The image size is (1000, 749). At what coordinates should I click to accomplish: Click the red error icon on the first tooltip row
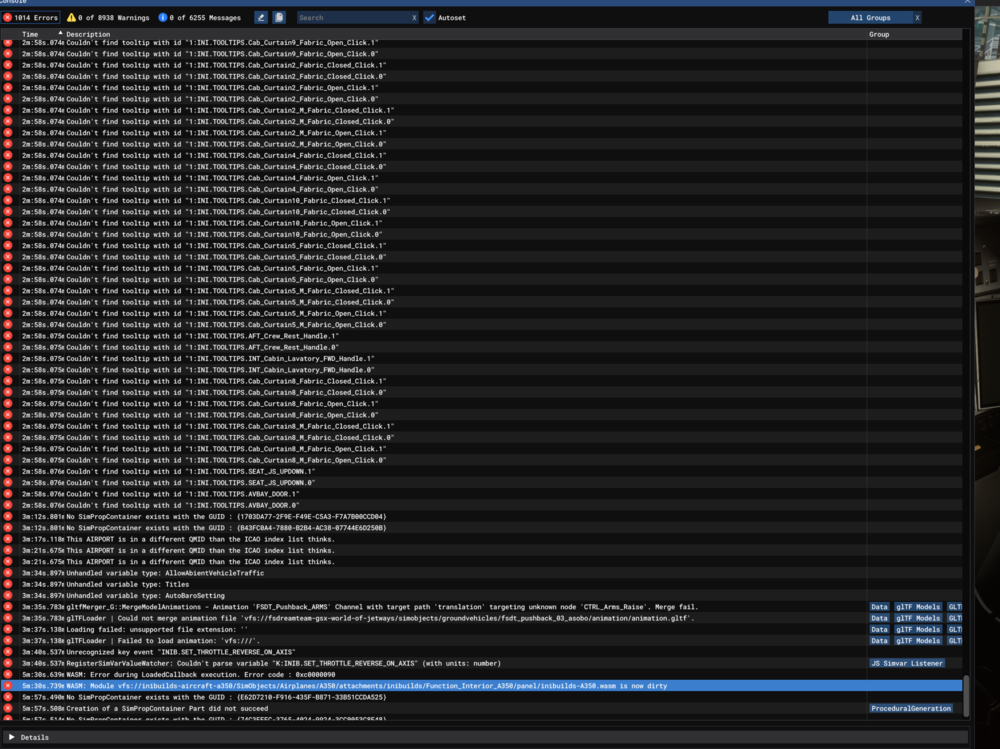(x=7, y=44)
